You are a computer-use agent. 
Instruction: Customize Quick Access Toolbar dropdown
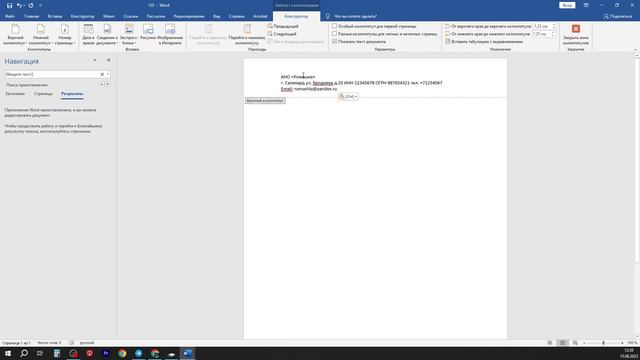tap(40, 5)
